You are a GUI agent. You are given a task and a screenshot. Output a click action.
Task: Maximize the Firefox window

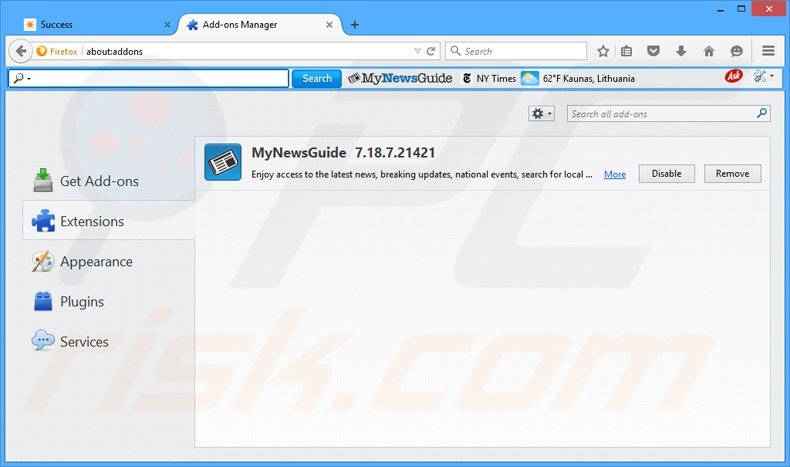pos(741,9)
